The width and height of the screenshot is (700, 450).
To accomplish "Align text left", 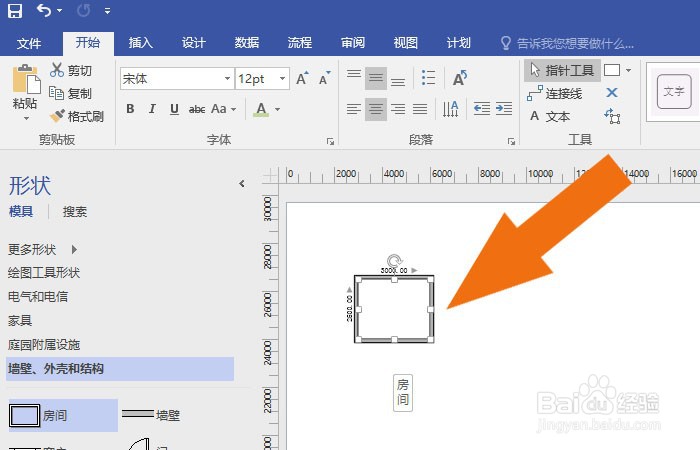I will pos(354,109).
